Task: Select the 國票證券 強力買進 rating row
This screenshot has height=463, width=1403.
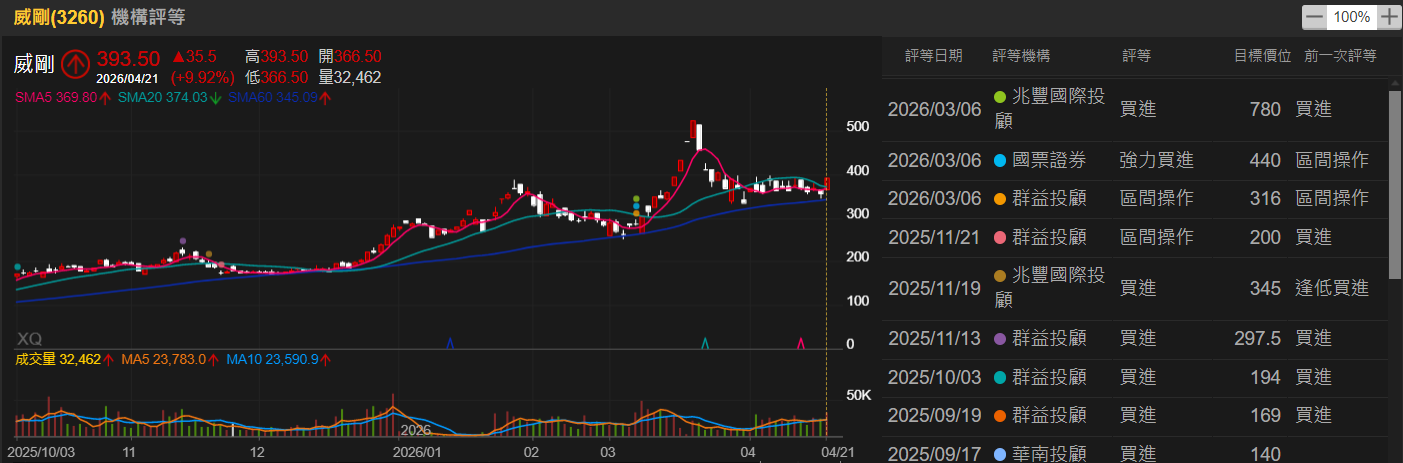Action: click(x=1130, y=160)
